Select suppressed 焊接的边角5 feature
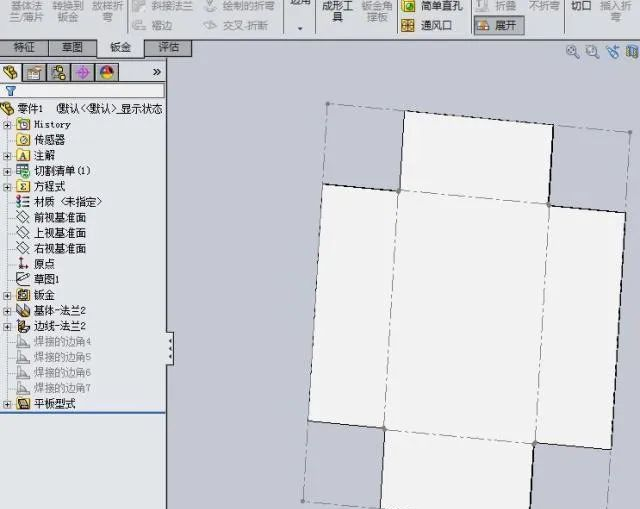 pos(62,357)
